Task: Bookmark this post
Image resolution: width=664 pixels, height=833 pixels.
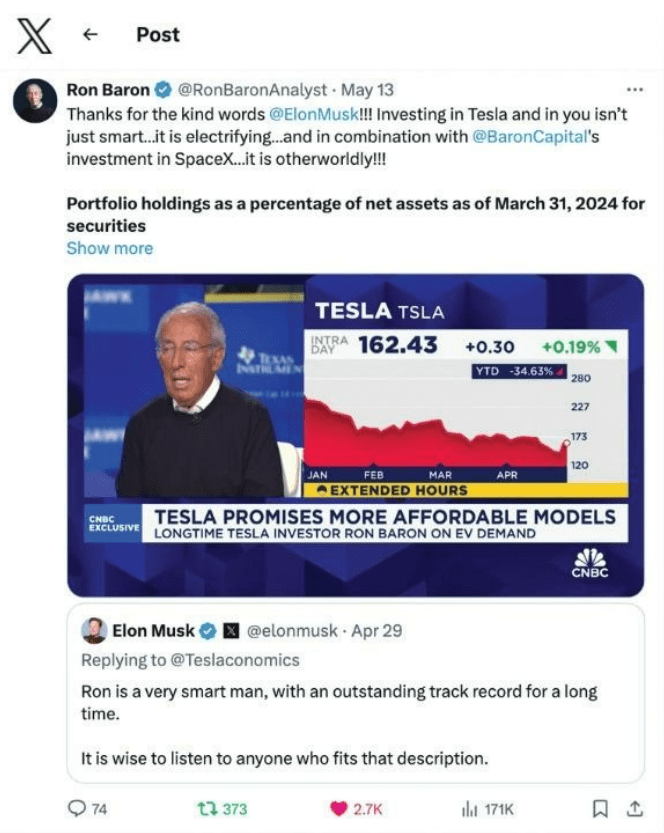Action: point(598,808)
